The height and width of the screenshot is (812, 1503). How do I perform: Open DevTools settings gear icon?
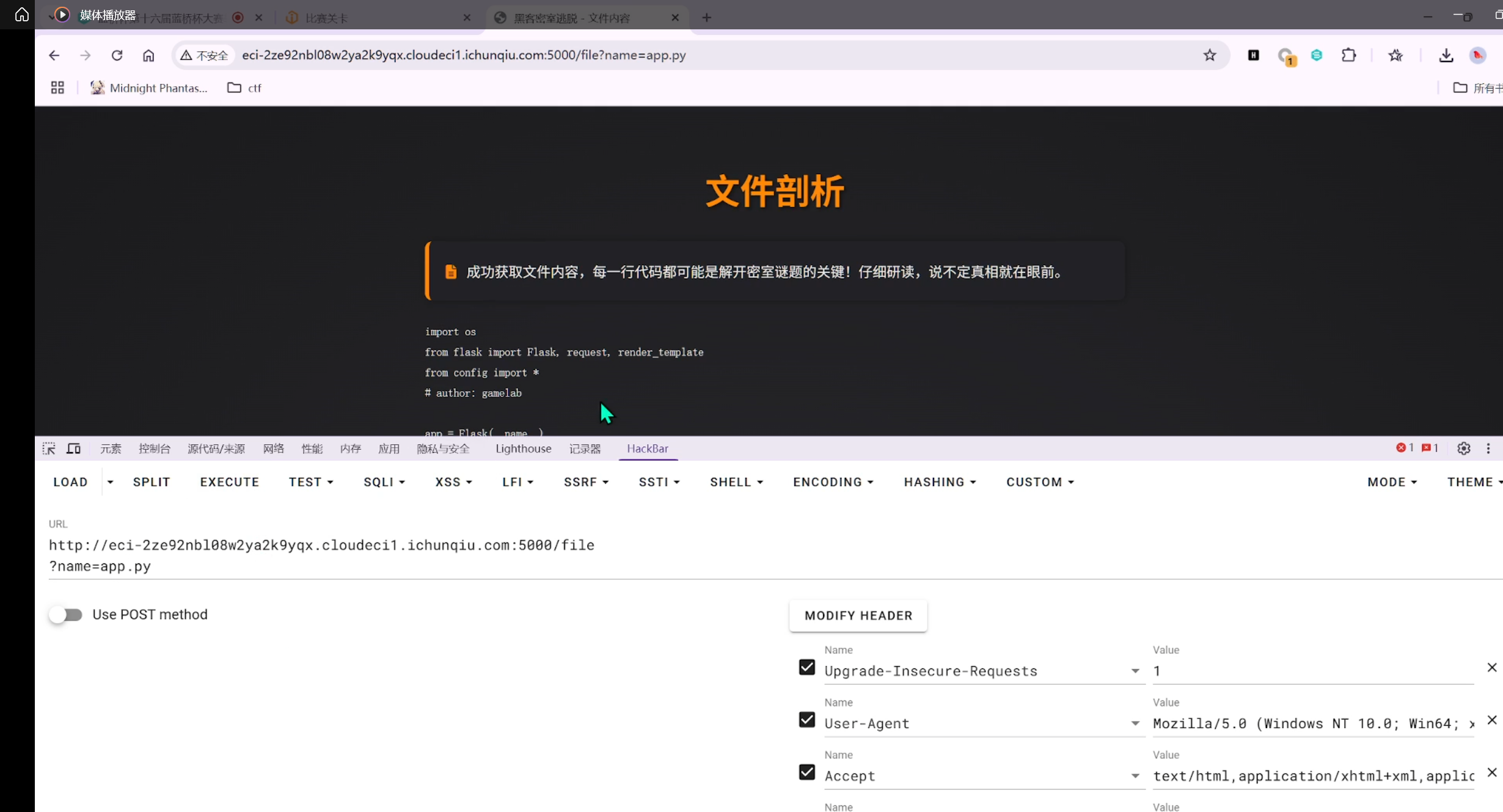[x=1463, y=448]
